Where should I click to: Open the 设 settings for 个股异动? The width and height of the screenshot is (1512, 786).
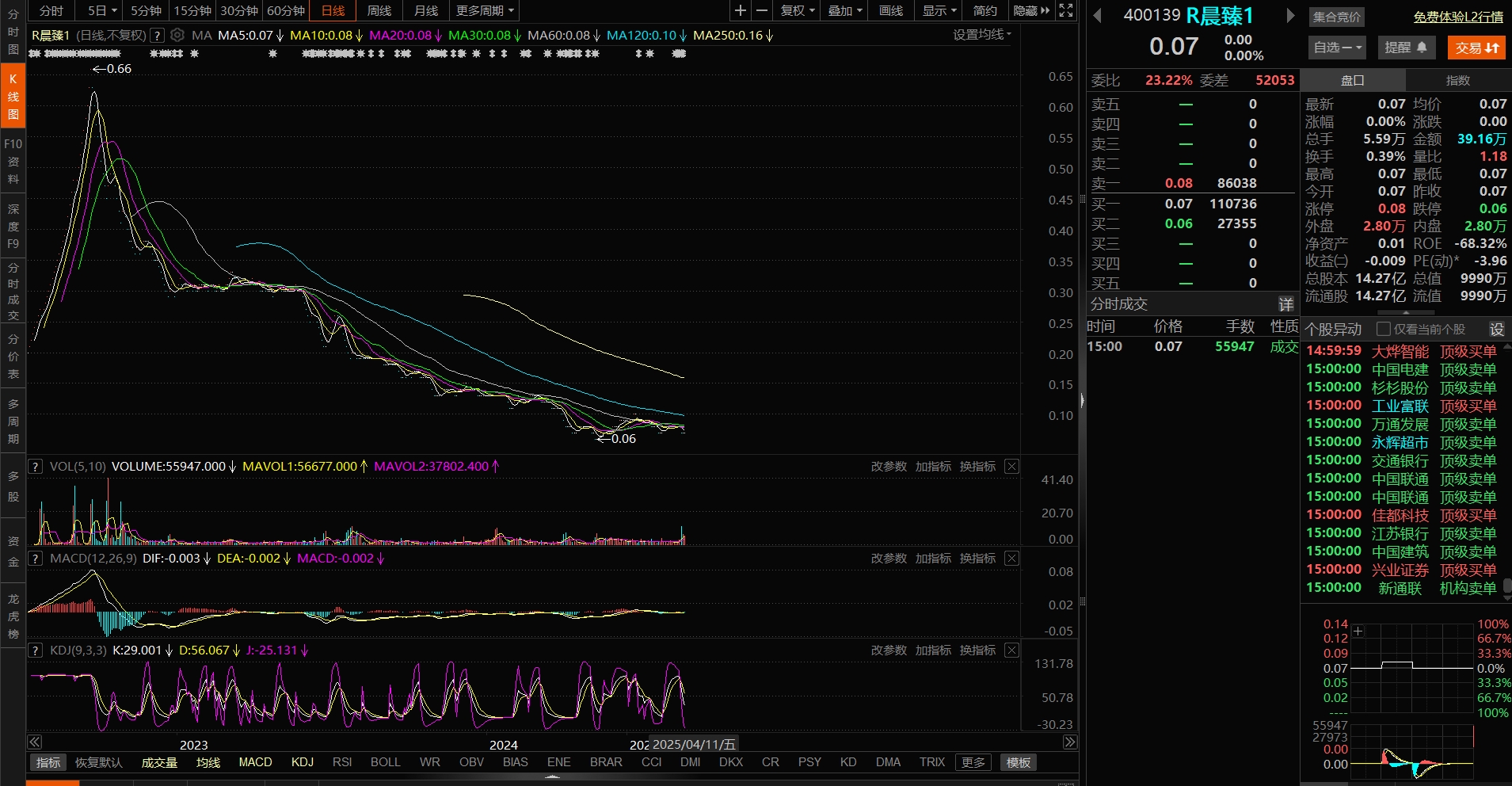tap(1496, 330)
